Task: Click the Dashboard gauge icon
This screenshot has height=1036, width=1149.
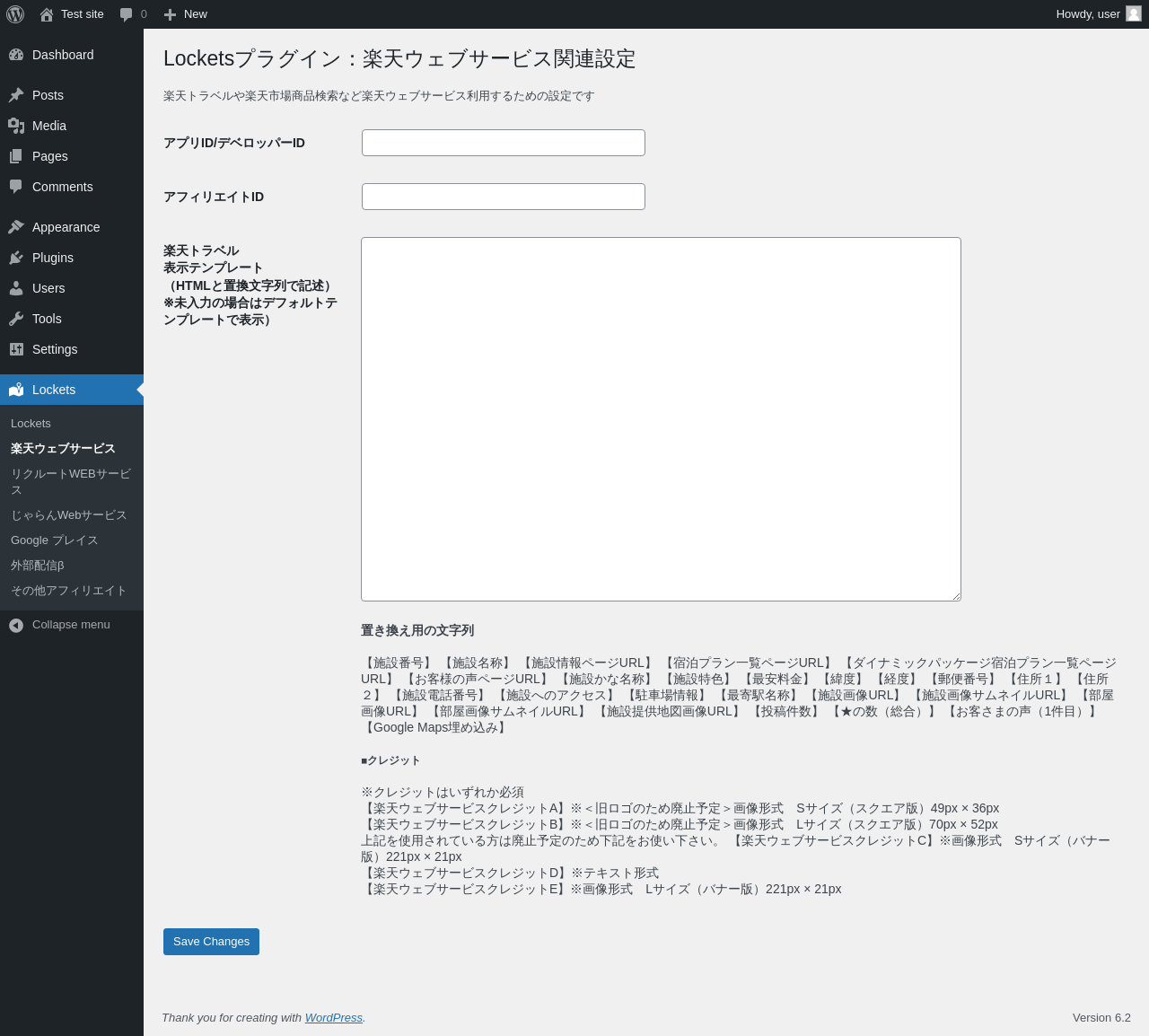Action: click(16, 55)
